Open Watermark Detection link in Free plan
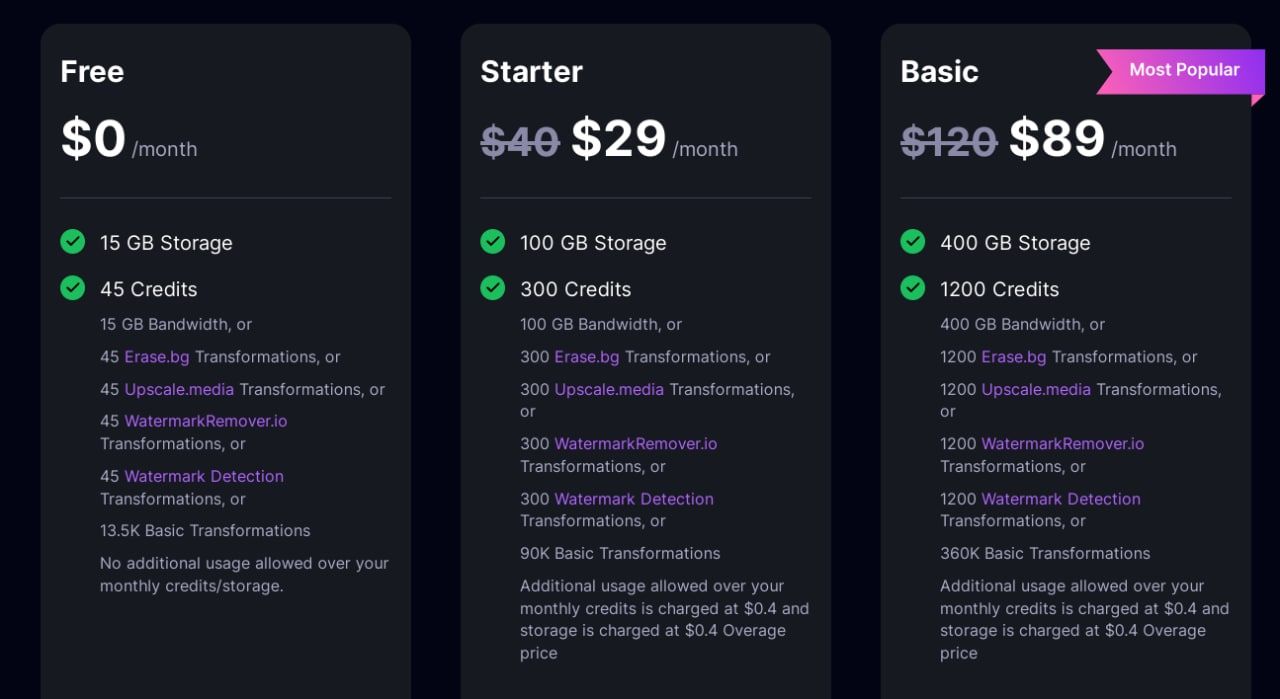The width and height of the screenshot is (1280, 699). (x=204, y=476)
